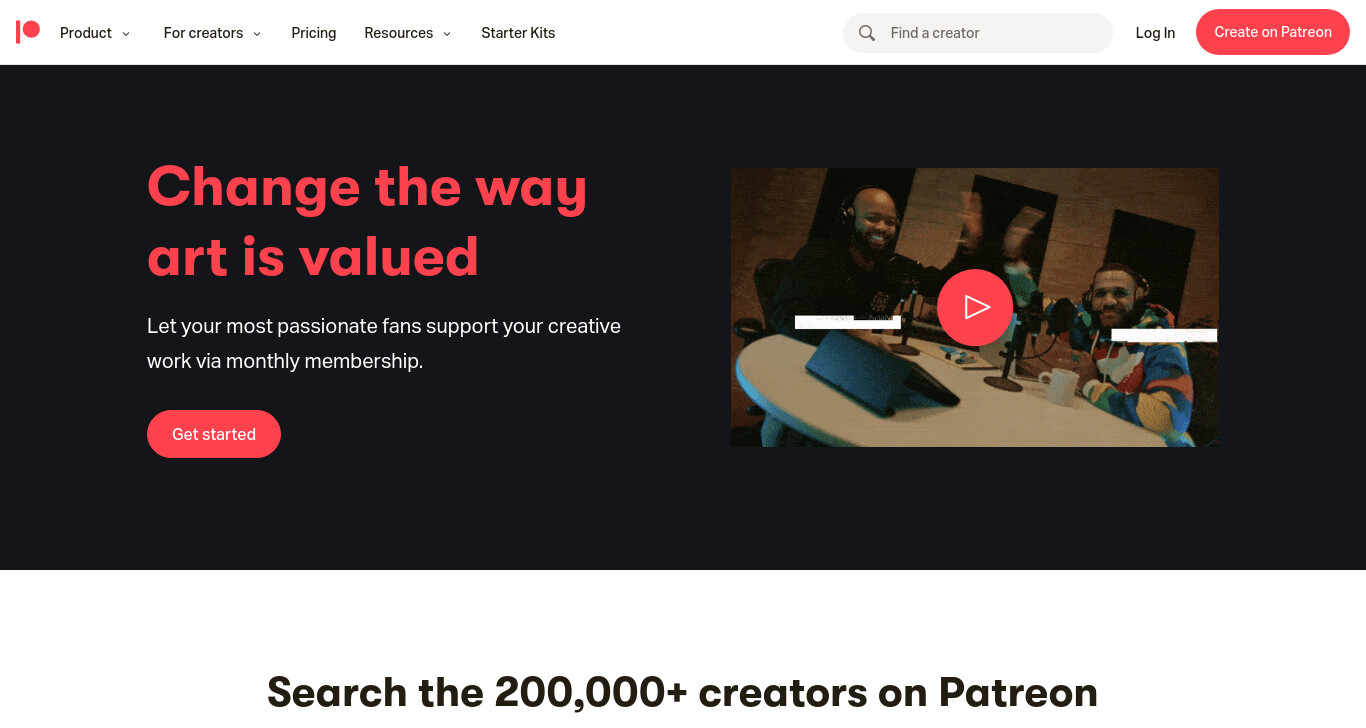The width and height of the screenshot is (1366, 728).
Task: Open the Product menu label
Action: 86,33
